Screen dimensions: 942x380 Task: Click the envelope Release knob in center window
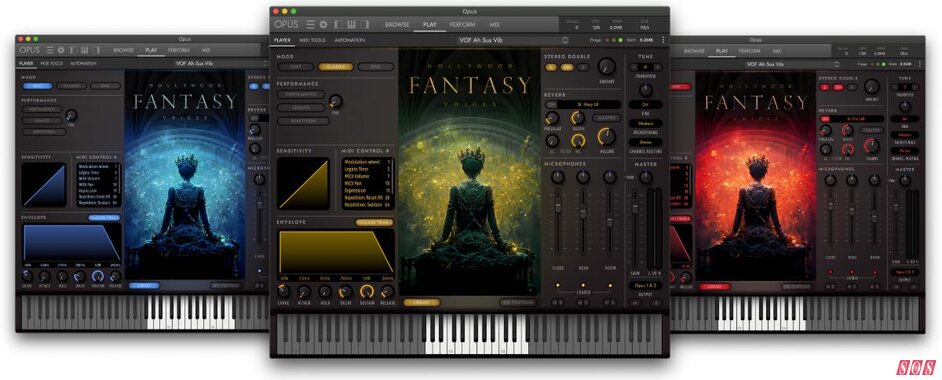[387, 291]
